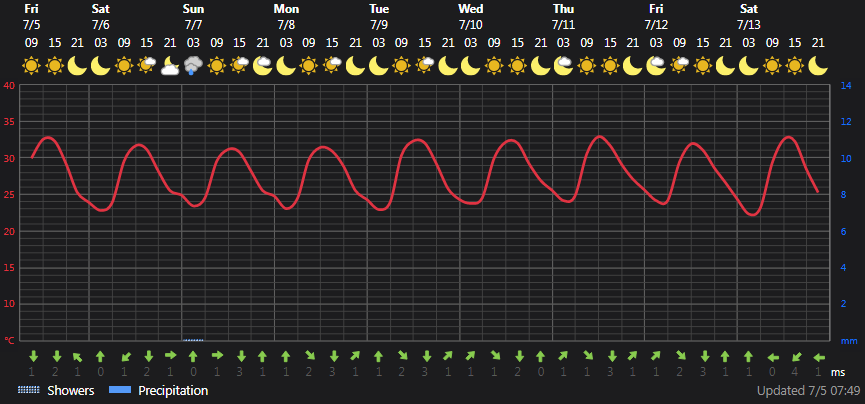Select the down-right wind arrow for Thu 7/11 at 09
Screen dimensions: 865x404
coord(588,356)
